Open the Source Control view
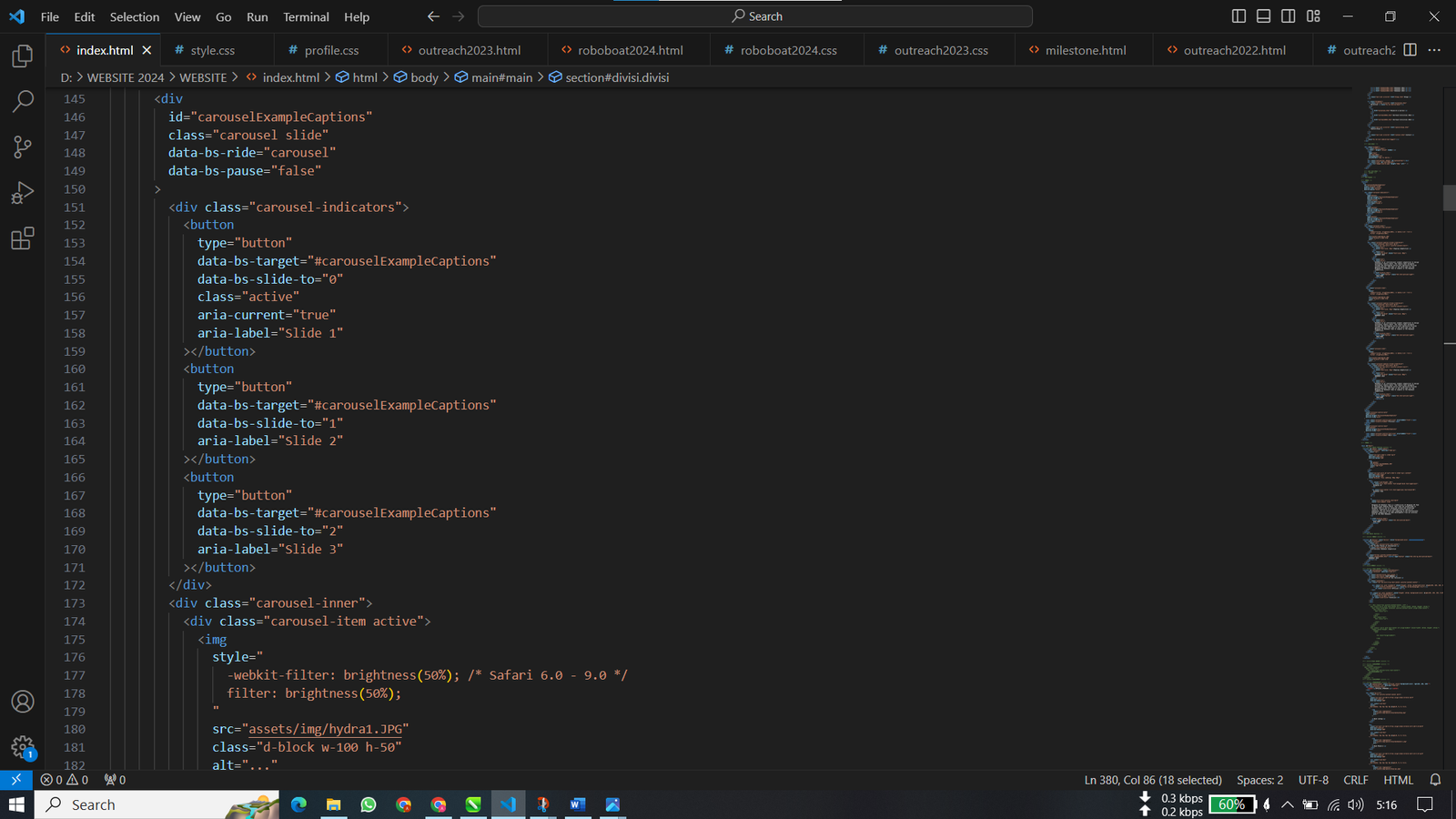This screenshot has height=819, width=1456. [23, 147]
